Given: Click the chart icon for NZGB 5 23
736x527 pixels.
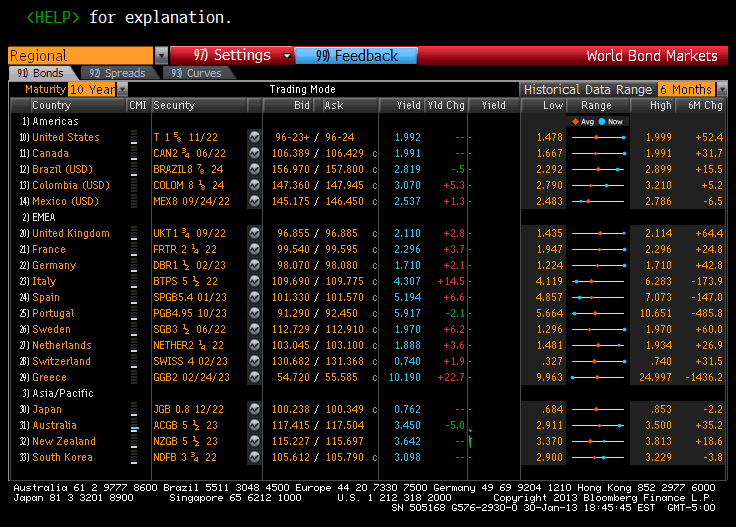Looking at the screenshot, I should click(254, 441).
